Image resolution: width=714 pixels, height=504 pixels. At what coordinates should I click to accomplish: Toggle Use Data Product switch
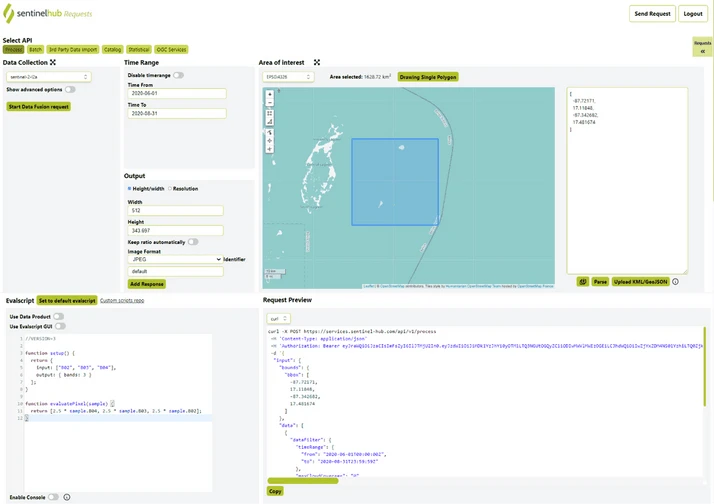point(58,316)
